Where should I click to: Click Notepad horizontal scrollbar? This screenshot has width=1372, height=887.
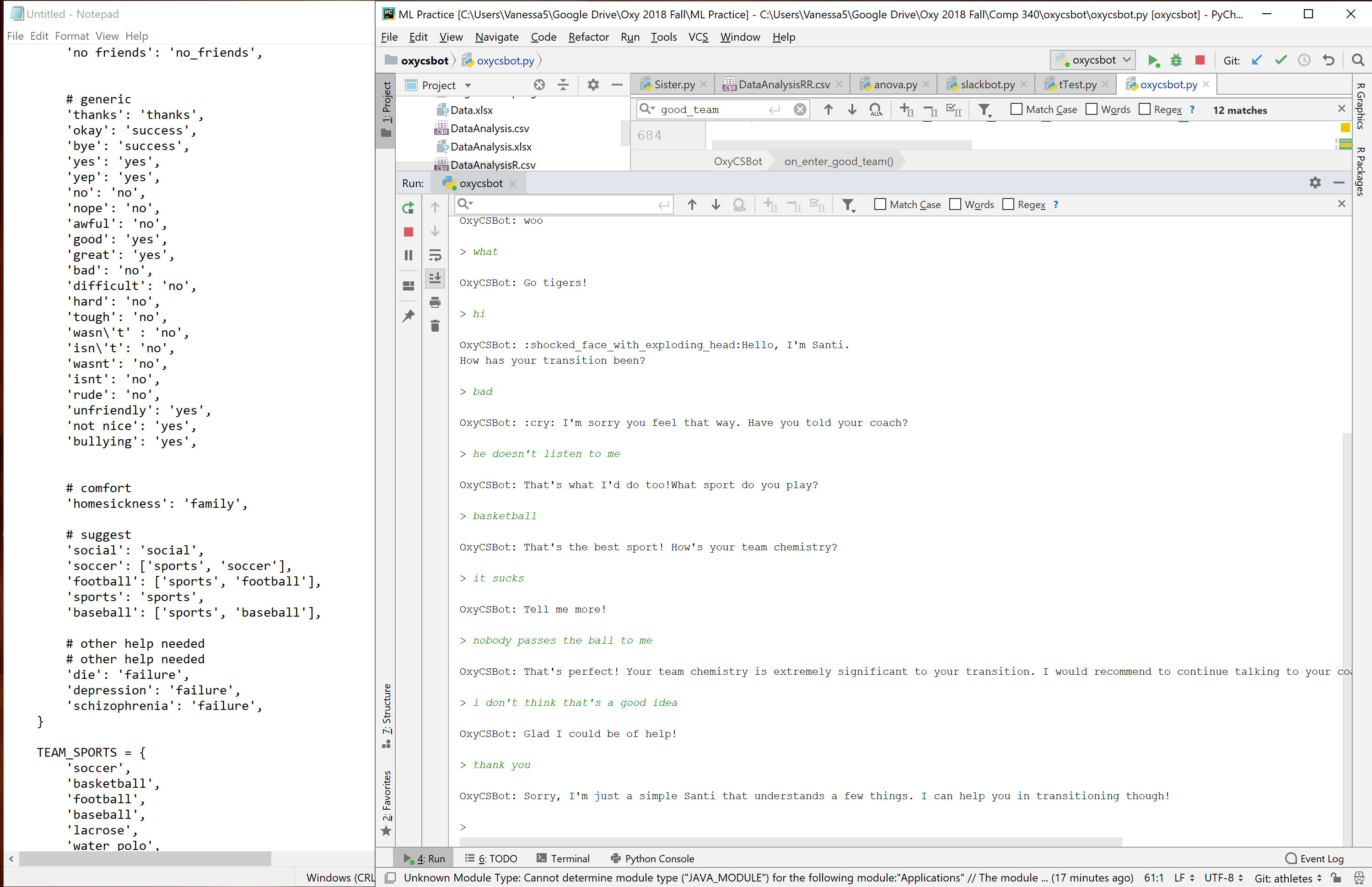click(144, 859)
